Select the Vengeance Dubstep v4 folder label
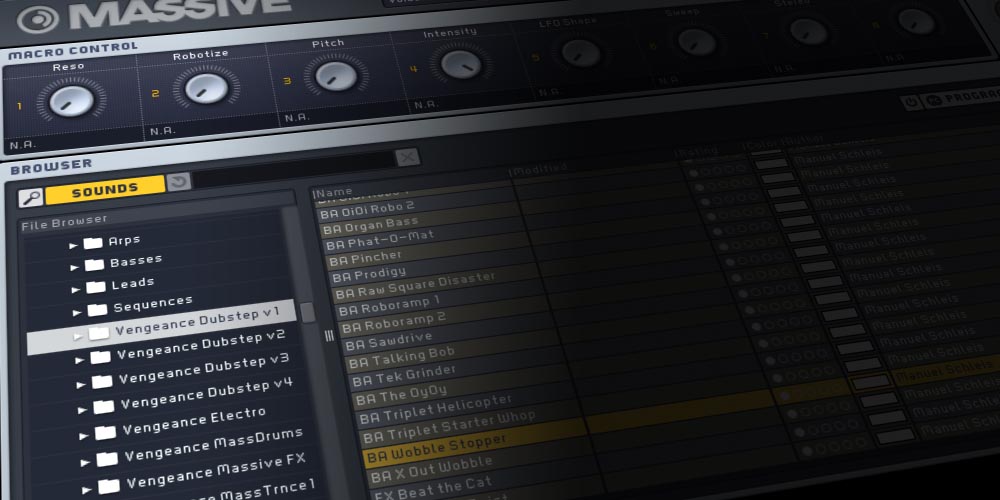The width and height of the screenshot is (1000, 500). click(207, 393)
